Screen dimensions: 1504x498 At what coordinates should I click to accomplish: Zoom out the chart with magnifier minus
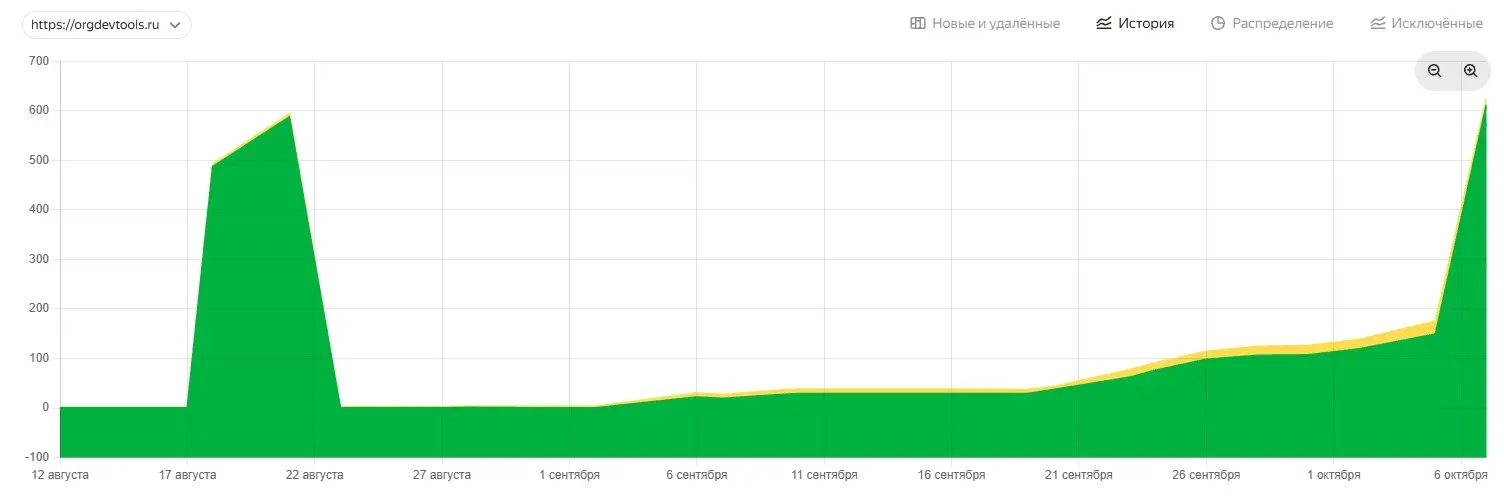pyautogui.click(x=1434, y=71)
